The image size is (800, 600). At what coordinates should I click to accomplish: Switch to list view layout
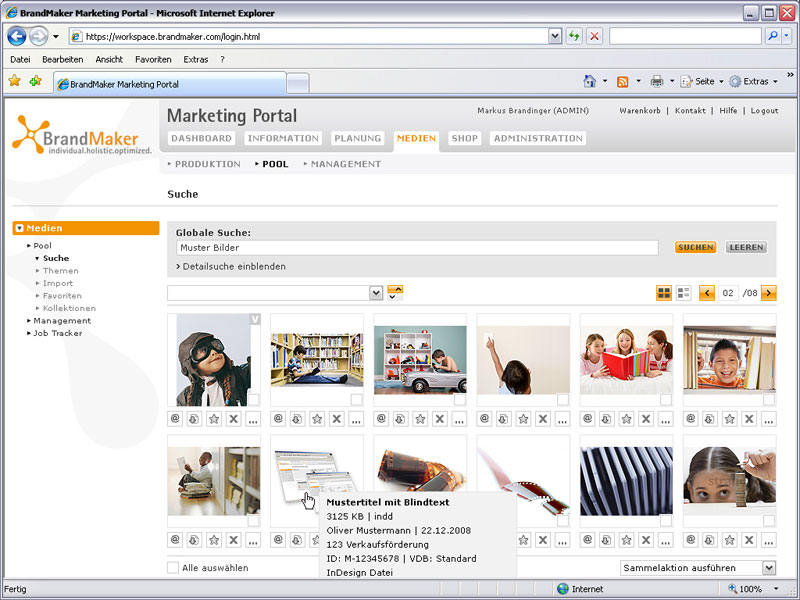pos(684,293)
